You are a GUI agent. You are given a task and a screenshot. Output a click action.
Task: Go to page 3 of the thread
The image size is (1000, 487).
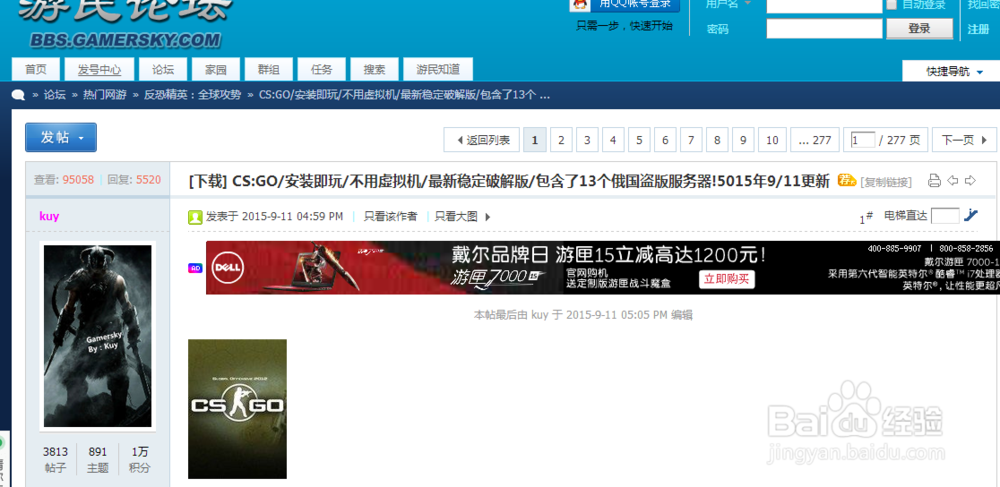pyautogui.click(x=587, y=140)
